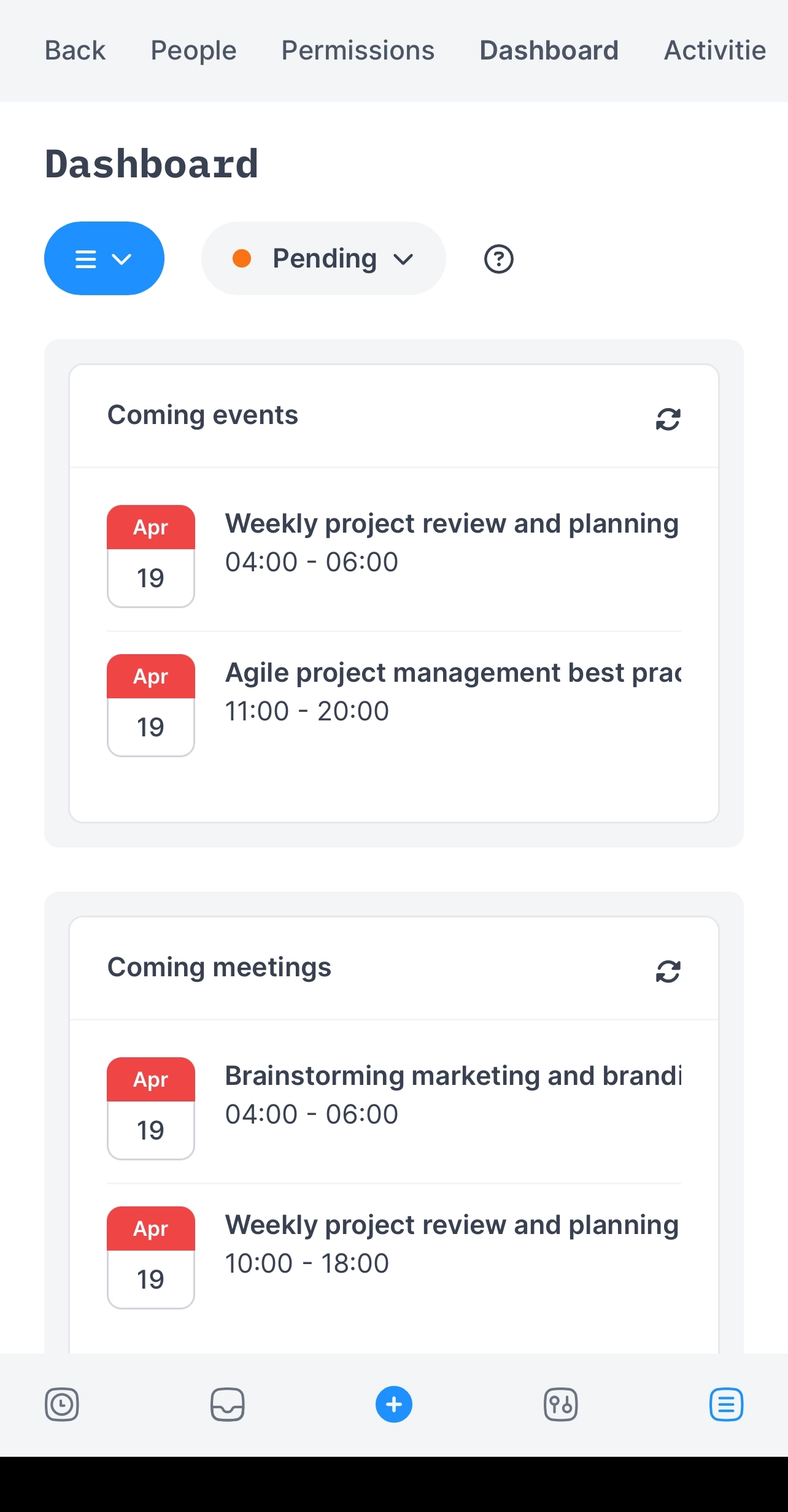Click Apr 19 date badge beside Brainstorming meeting
The height and width of the screenshot is (1512, 788).
(x=151, y=1108)
